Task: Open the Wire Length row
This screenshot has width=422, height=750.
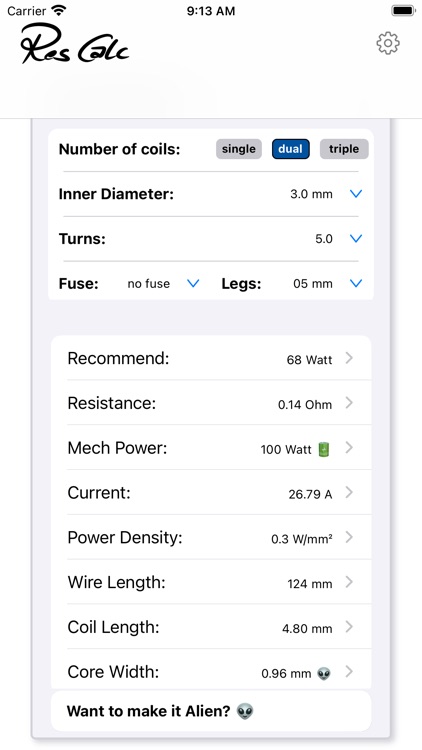Action: point(211,582)
